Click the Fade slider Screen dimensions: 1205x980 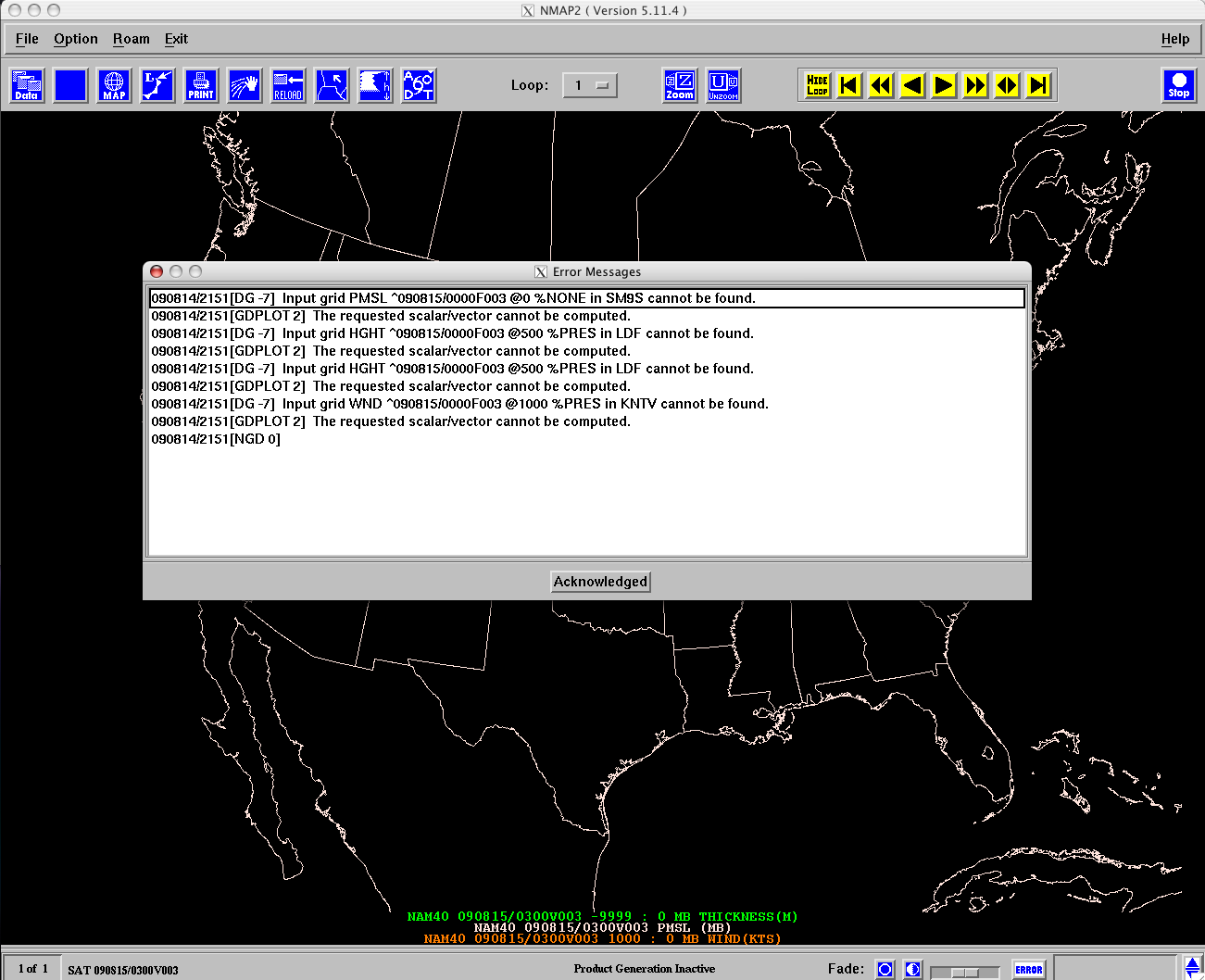tap(964, 972)
